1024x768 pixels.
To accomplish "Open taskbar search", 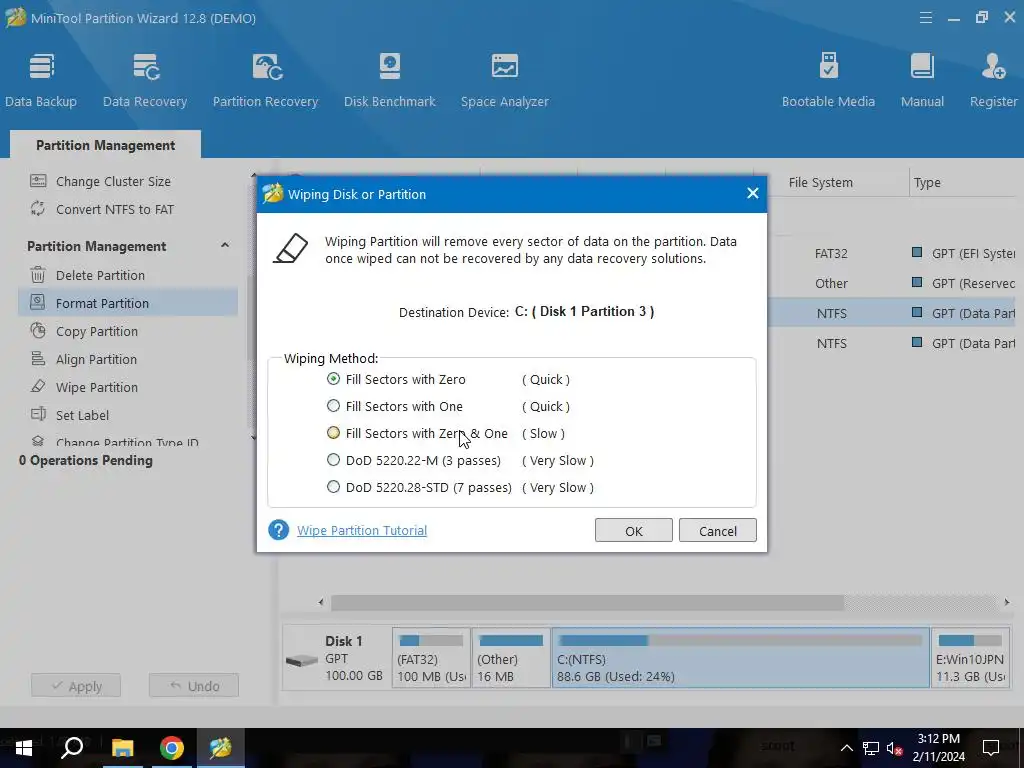I will [x=72, y=748].
